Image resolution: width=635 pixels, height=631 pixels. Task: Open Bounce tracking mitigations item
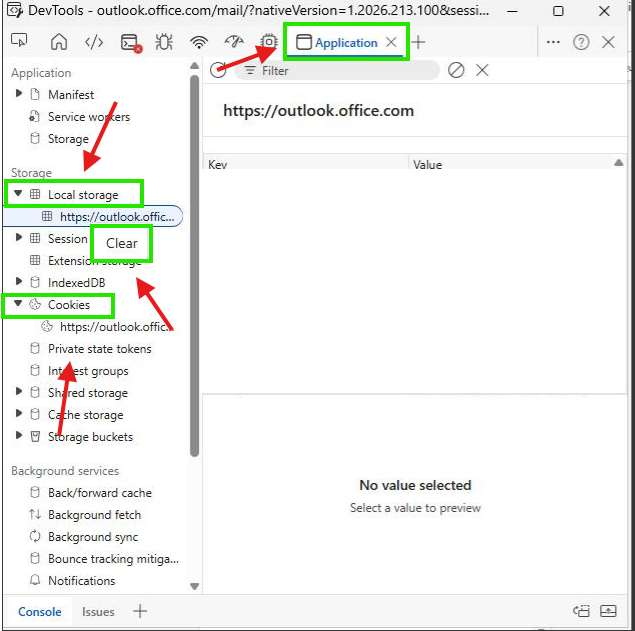click(x=113, y=559)
